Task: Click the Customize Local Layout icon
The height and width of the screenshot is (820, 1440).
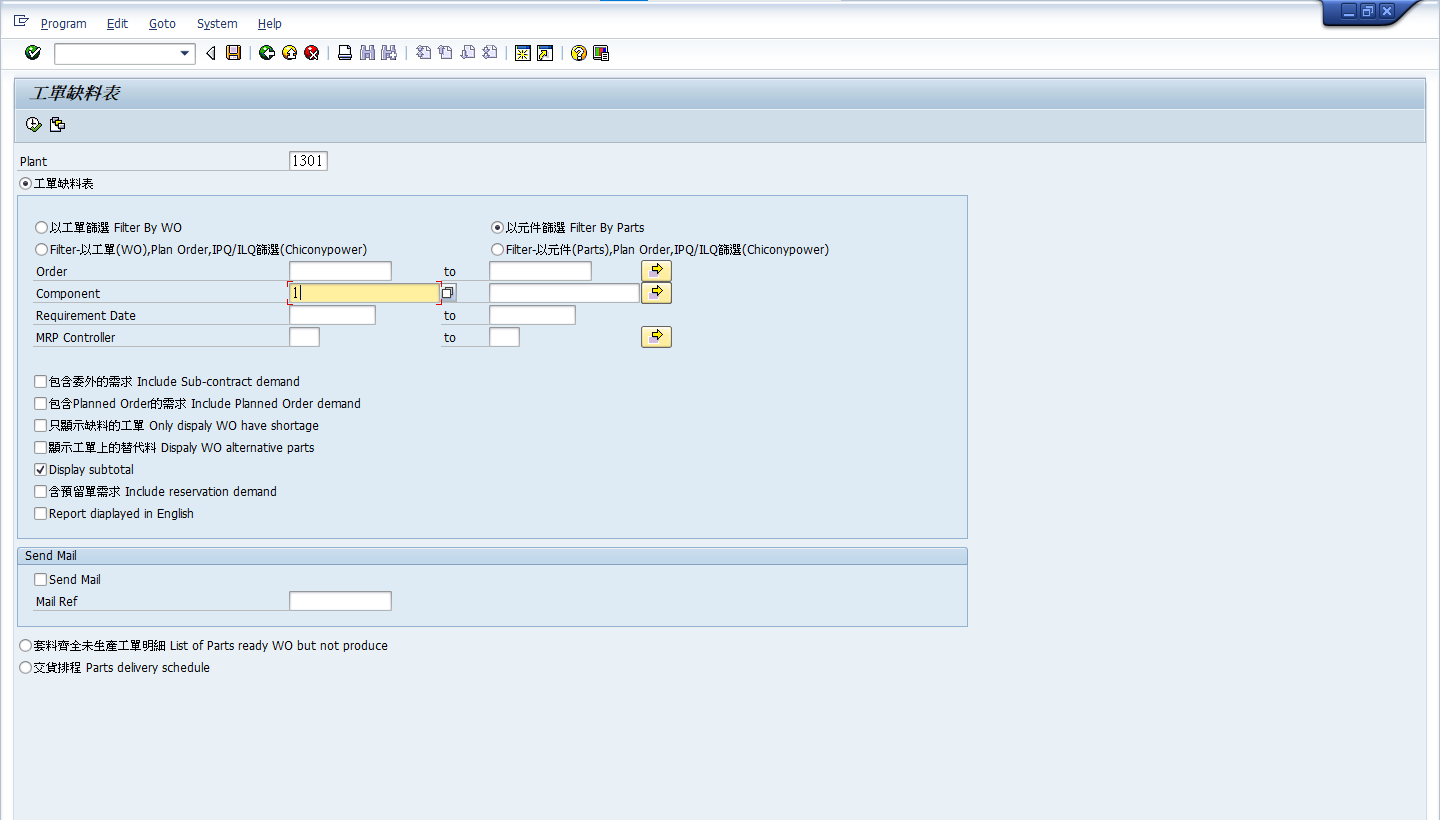Action: [x=601, y=53]
